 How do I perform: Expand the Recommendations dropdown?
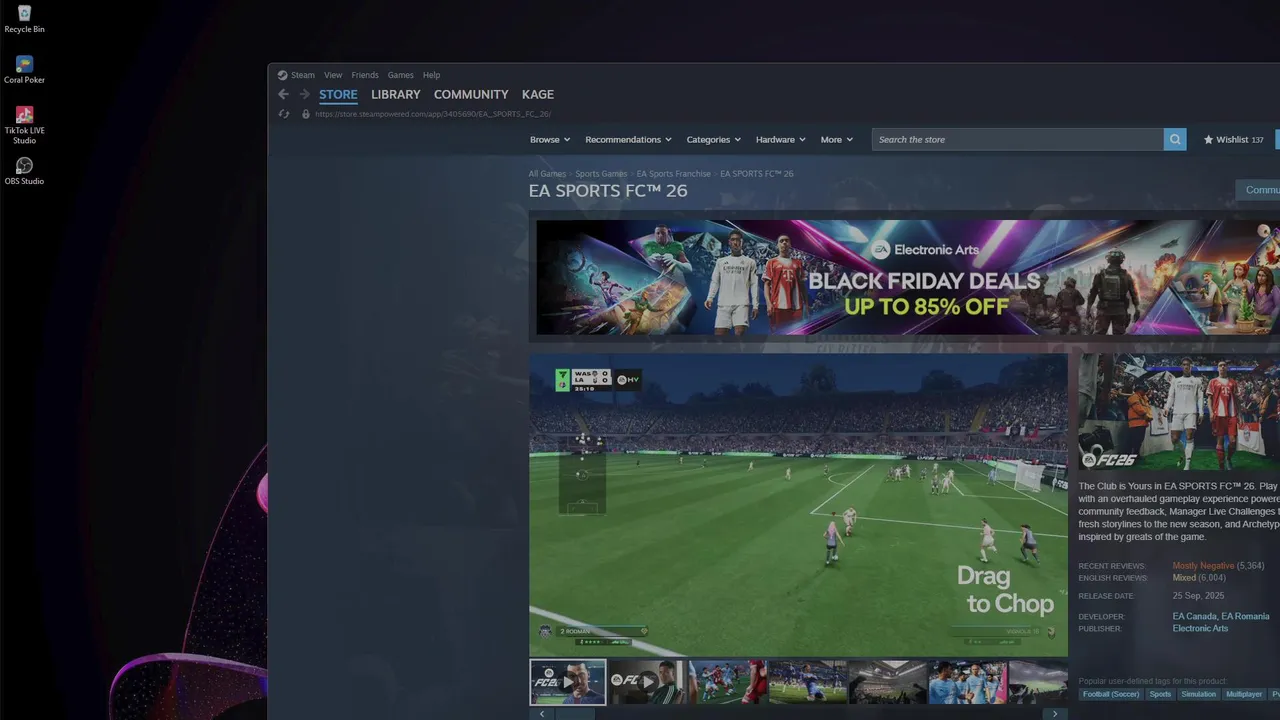(x=628, y=140)
